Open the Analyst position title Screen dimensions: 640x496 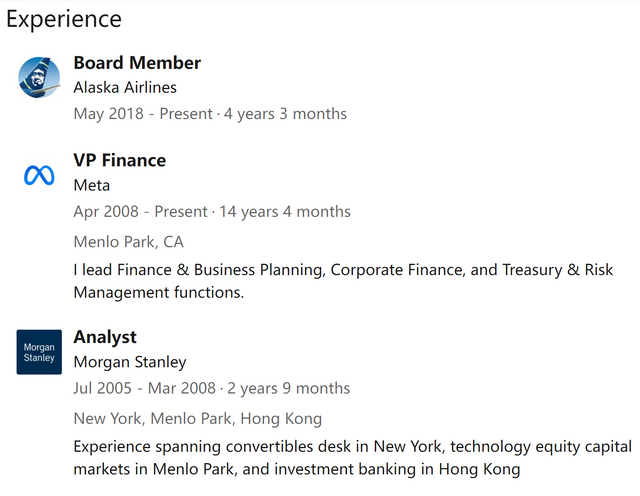pos(105,337)
